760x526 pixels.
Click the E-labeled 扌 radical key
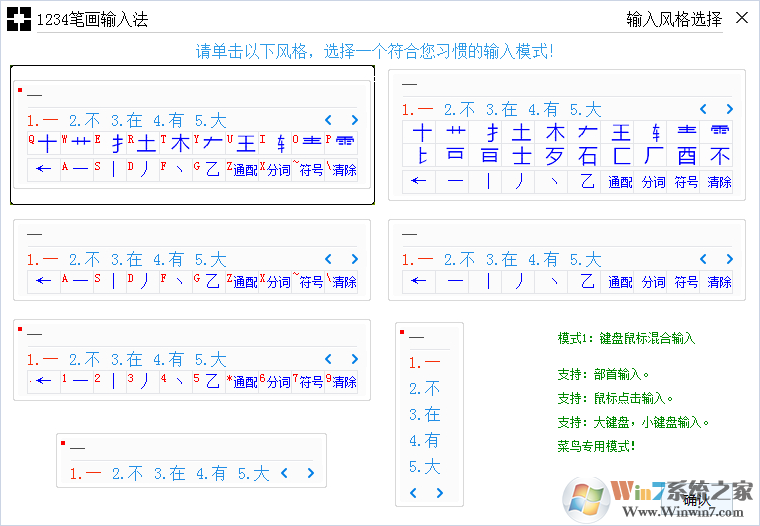coord(110,143)
